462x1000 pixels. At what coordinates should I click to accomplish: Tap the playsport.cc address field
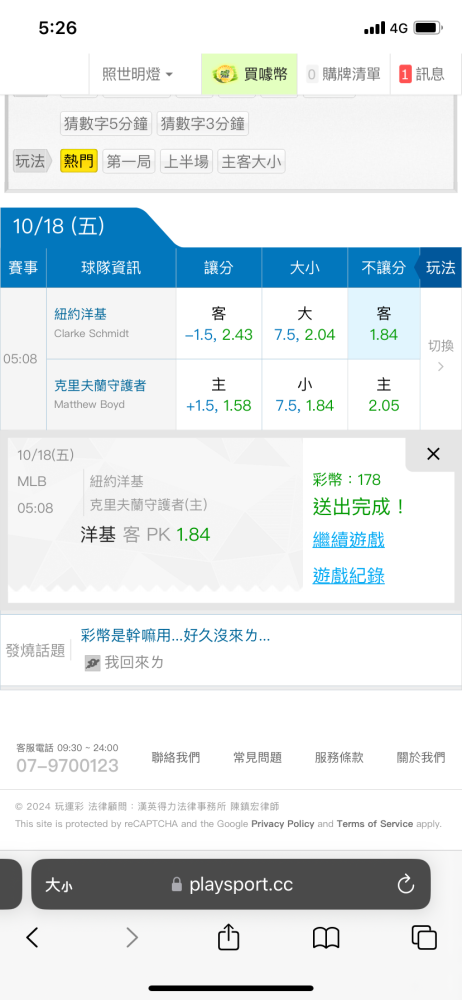[x=232, y=885]
